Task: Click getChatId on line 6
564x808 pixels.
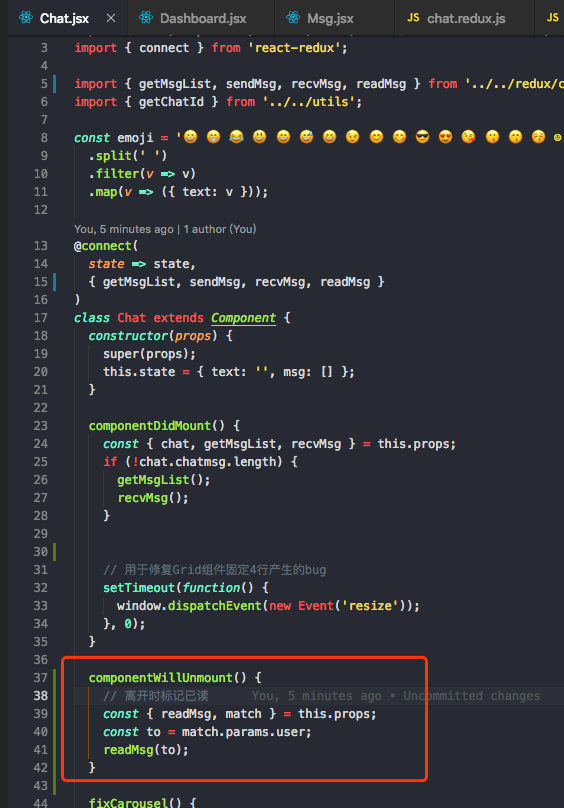Action: coord(171,102)
